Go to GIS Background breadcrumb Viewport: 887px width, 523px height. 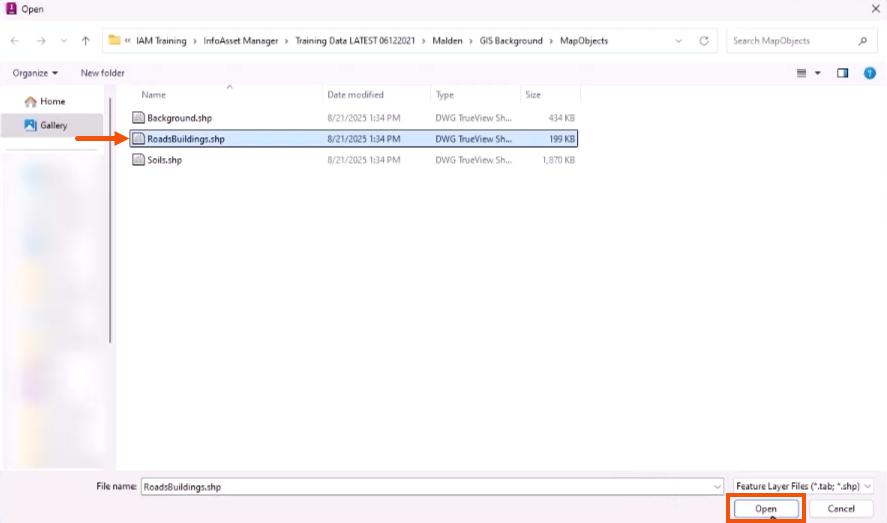coord(511,41)
